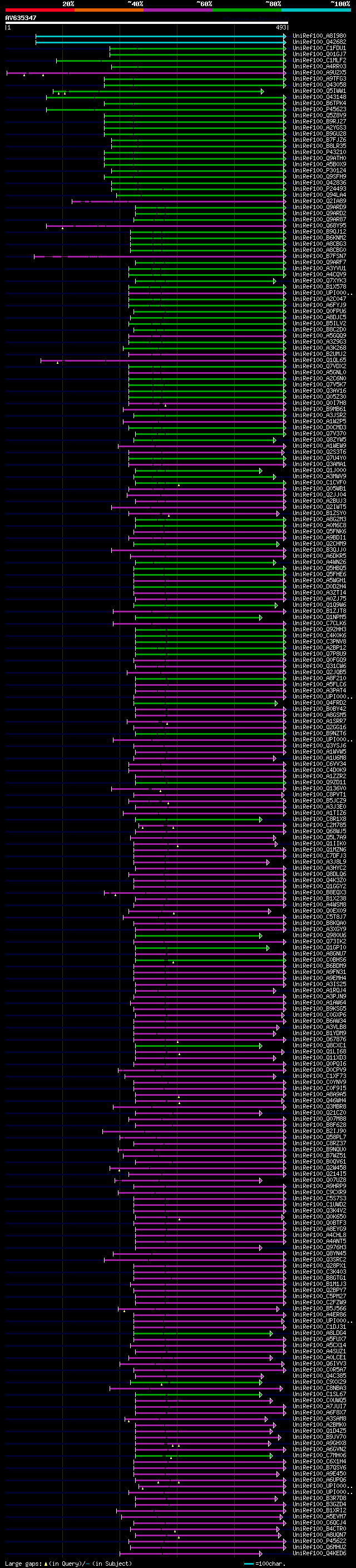The image size is (356, 1568).
Task: Open hit UniRef100_Q42682
Action: pos(319,42)
